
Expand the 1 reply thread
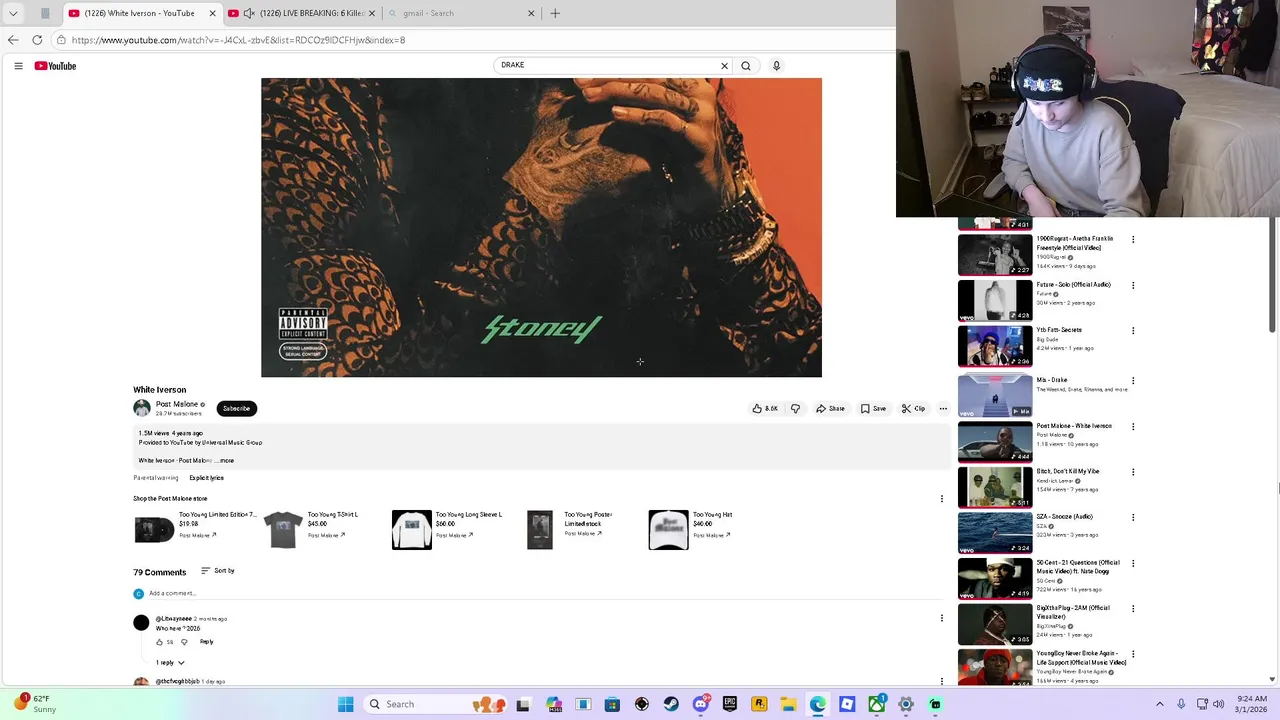click(170, 662)
